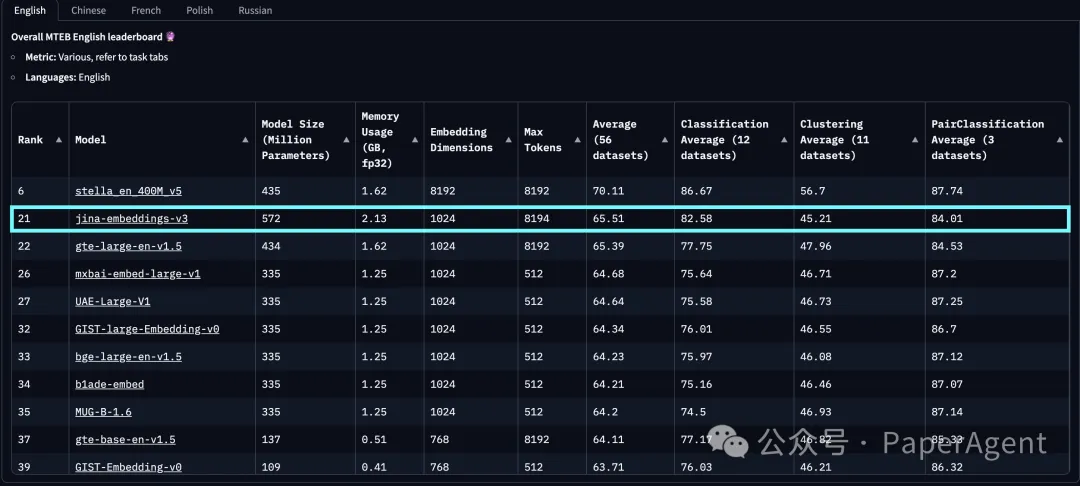Open the Russian leaderboard tab

tap(255, 10)
